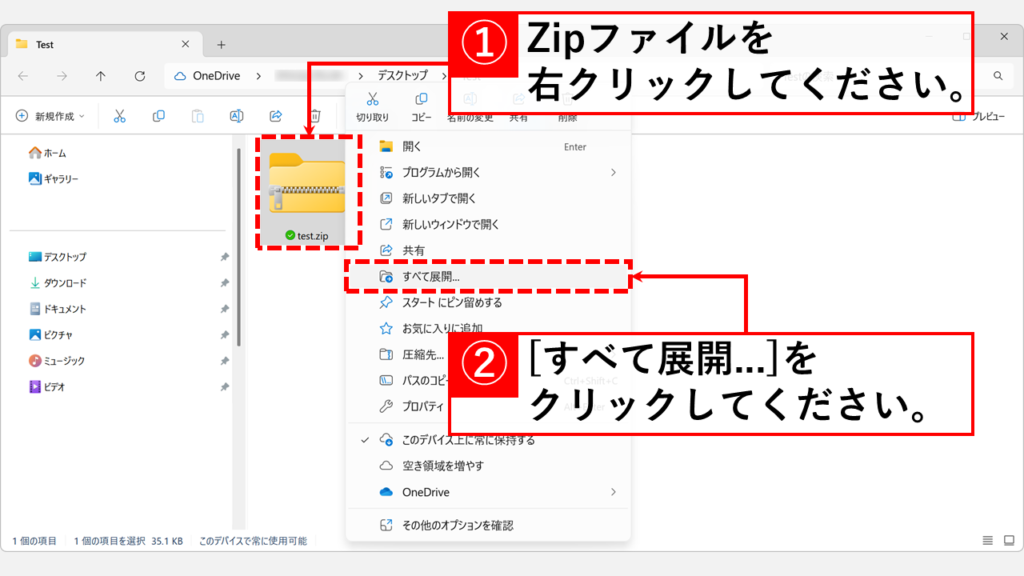Click the navigation pane scrollbar
The height and width of the screenshot is (576, 1024).
pos(239,248)
